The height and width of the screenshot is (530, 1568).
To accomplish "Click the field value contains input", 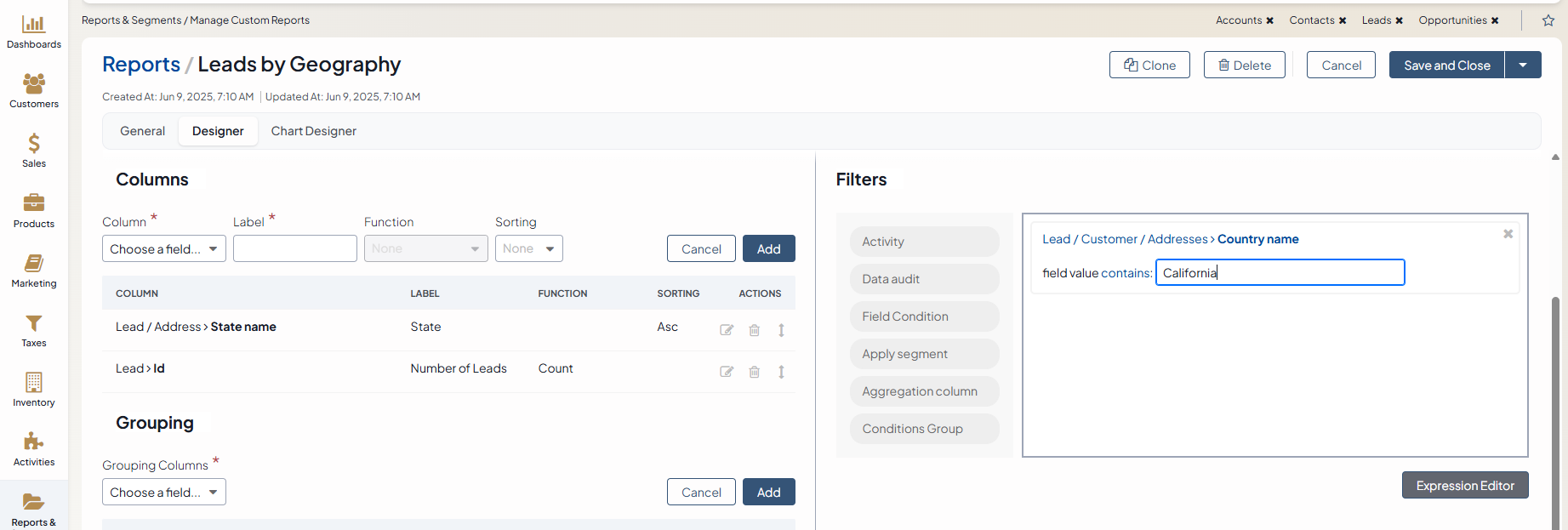I will (1280, 273).
